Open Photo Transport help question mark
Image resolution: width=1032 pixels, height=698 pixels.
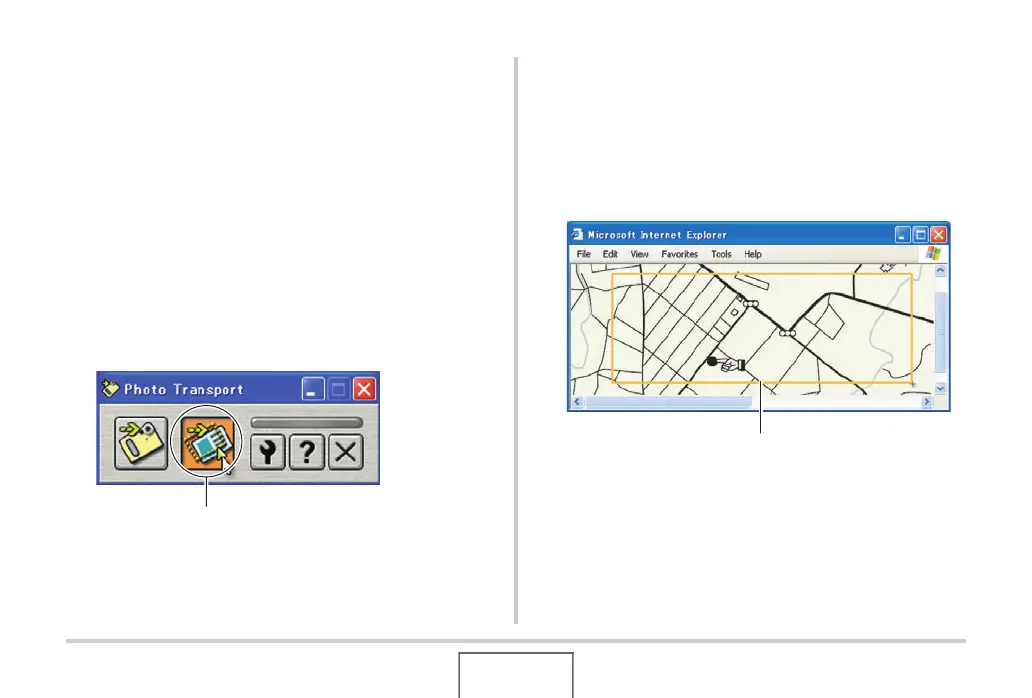click(307, 452)
